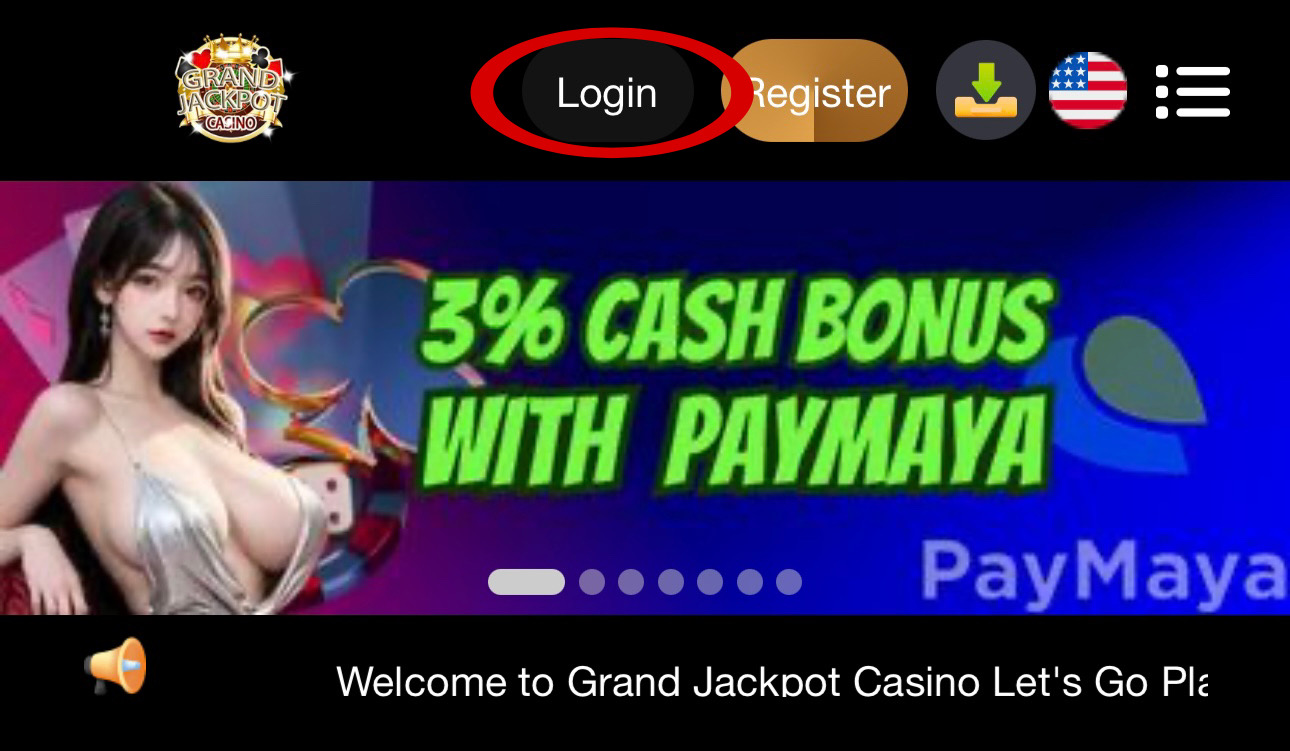Viewport: 1290px width, 751px height.
Task: Jump to the second banner slide dot
Action: pyautogui.click(x=592, y=582)
